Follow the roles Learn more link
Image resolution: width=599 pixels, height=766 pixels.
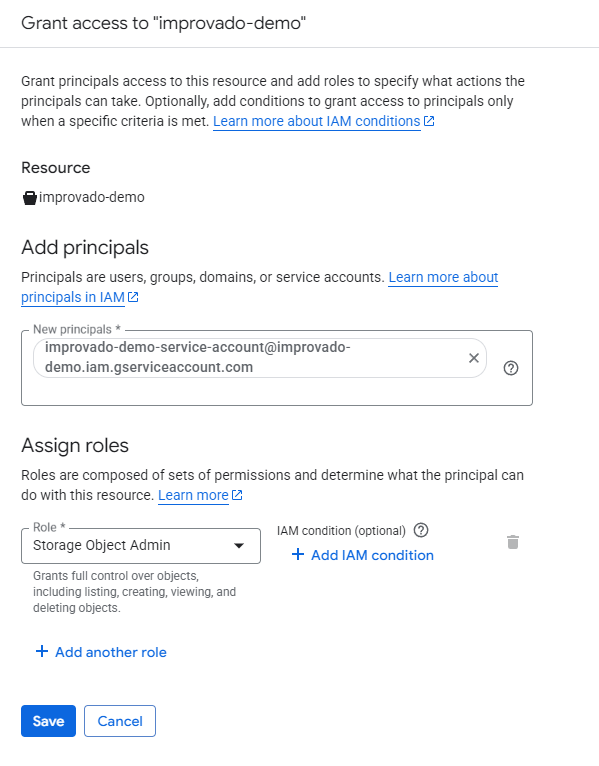point(193,495)
